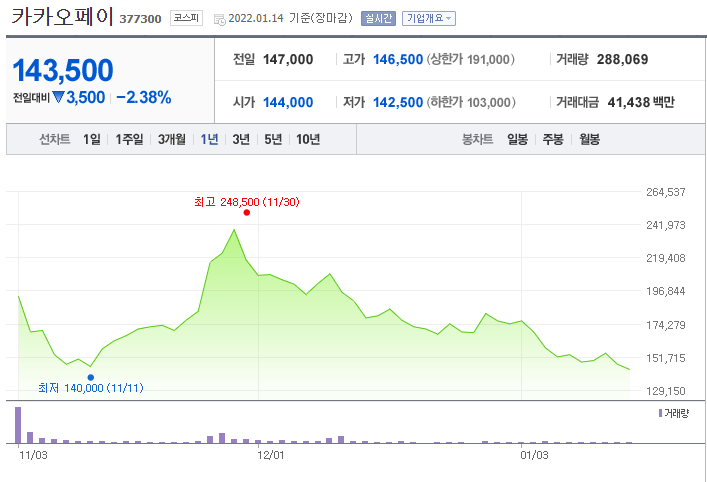Open the 기업개요 dropdown
The width and height of the screenshot is (707, 482).
(x=429, y=18)
